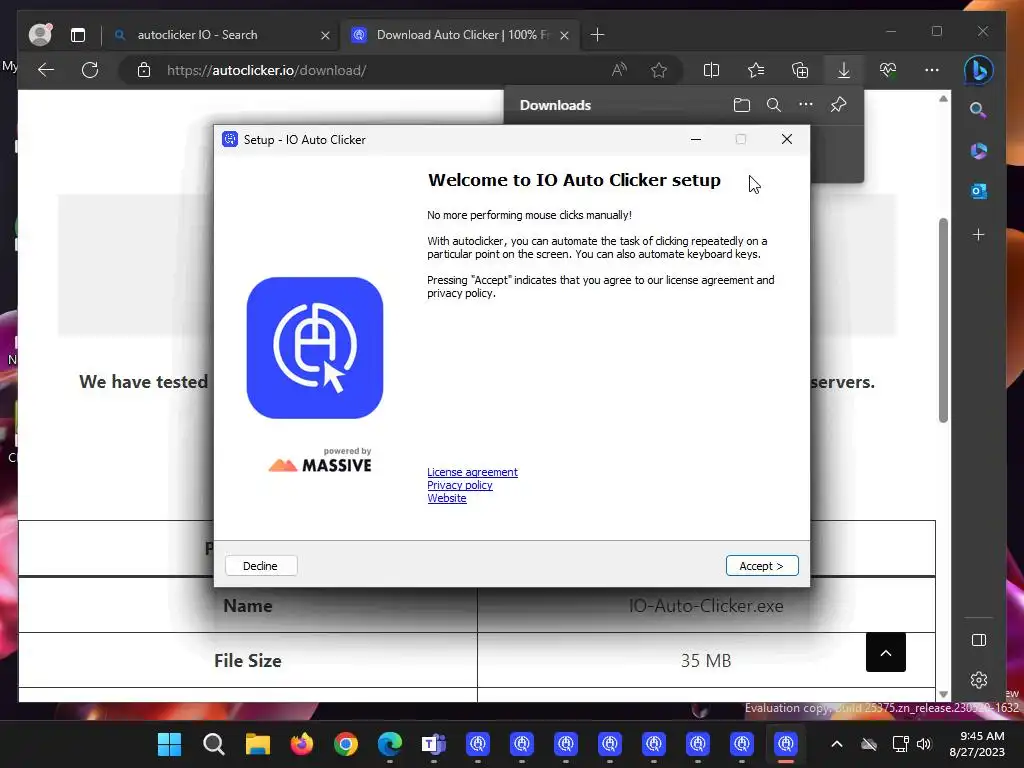
Task: Open Microsoft 365 sidebar icon
Action: pos(978,151)
